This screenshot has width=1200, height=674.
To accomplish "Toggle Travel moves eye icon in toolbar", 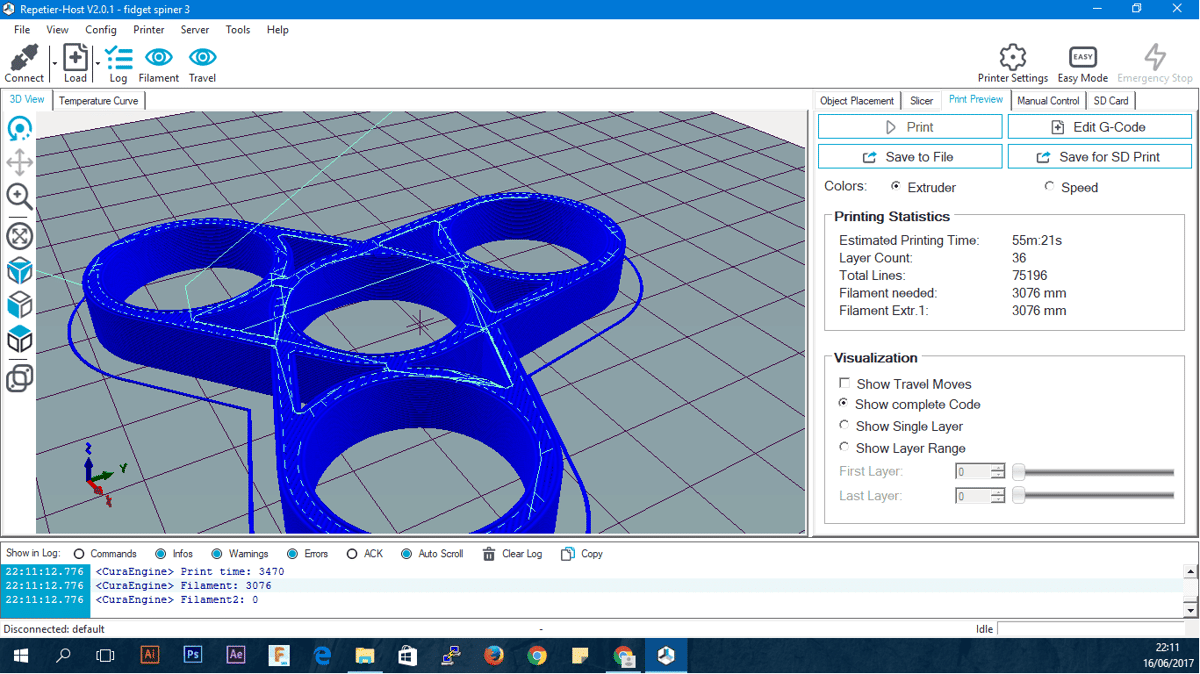I will click(202, 58).
